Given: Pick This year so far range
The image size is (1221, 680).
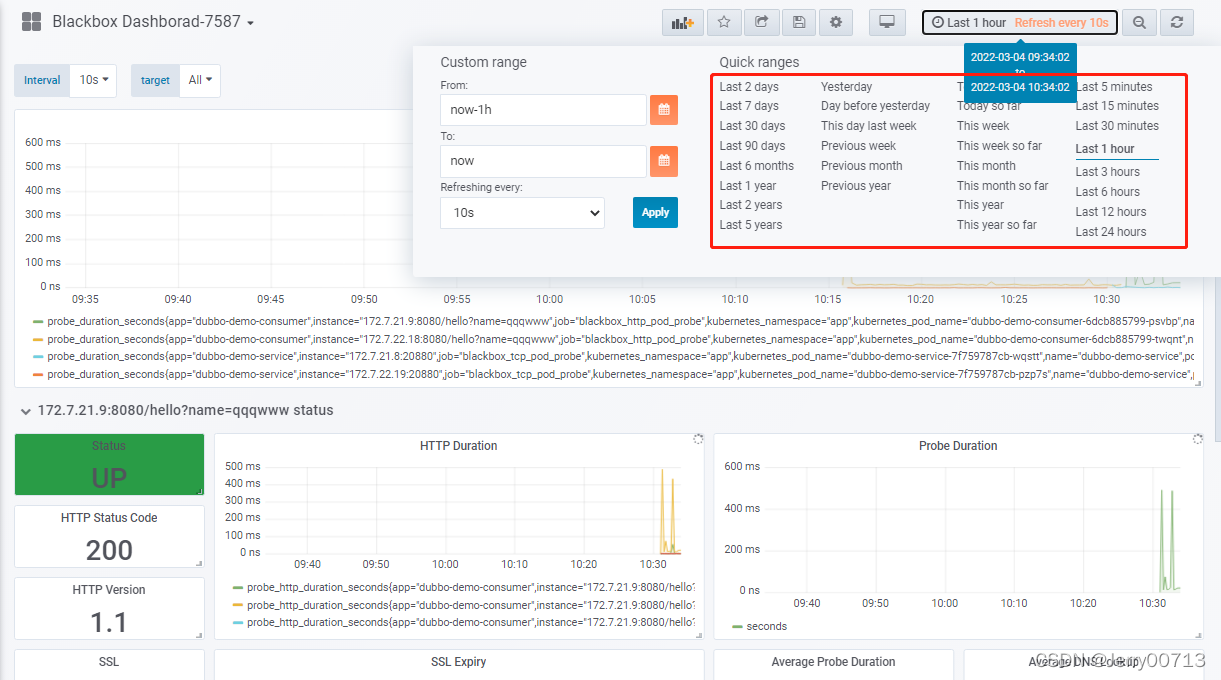Looking at the screenshot, I should pyautogui.click(x=997, y=225).
